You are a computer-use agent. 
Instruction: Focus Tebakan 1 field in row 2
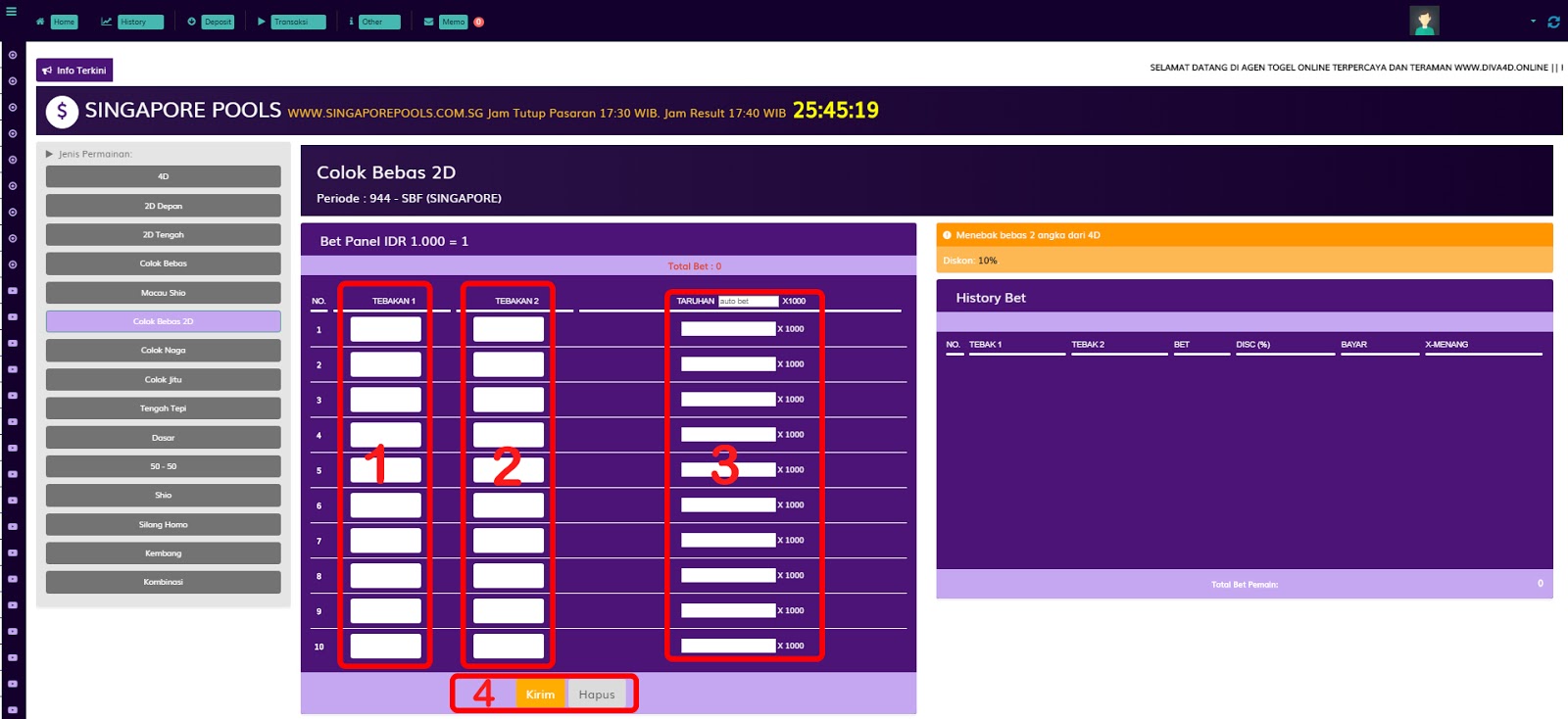tap(386, 364)
